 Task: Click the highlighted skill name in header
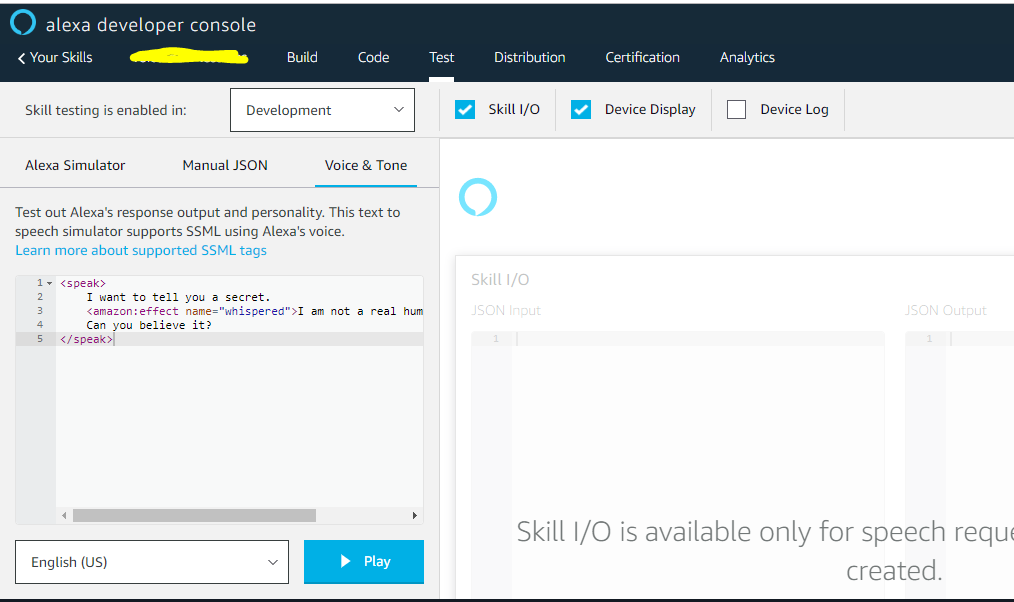pyautogui.click(x=189, y=57)
